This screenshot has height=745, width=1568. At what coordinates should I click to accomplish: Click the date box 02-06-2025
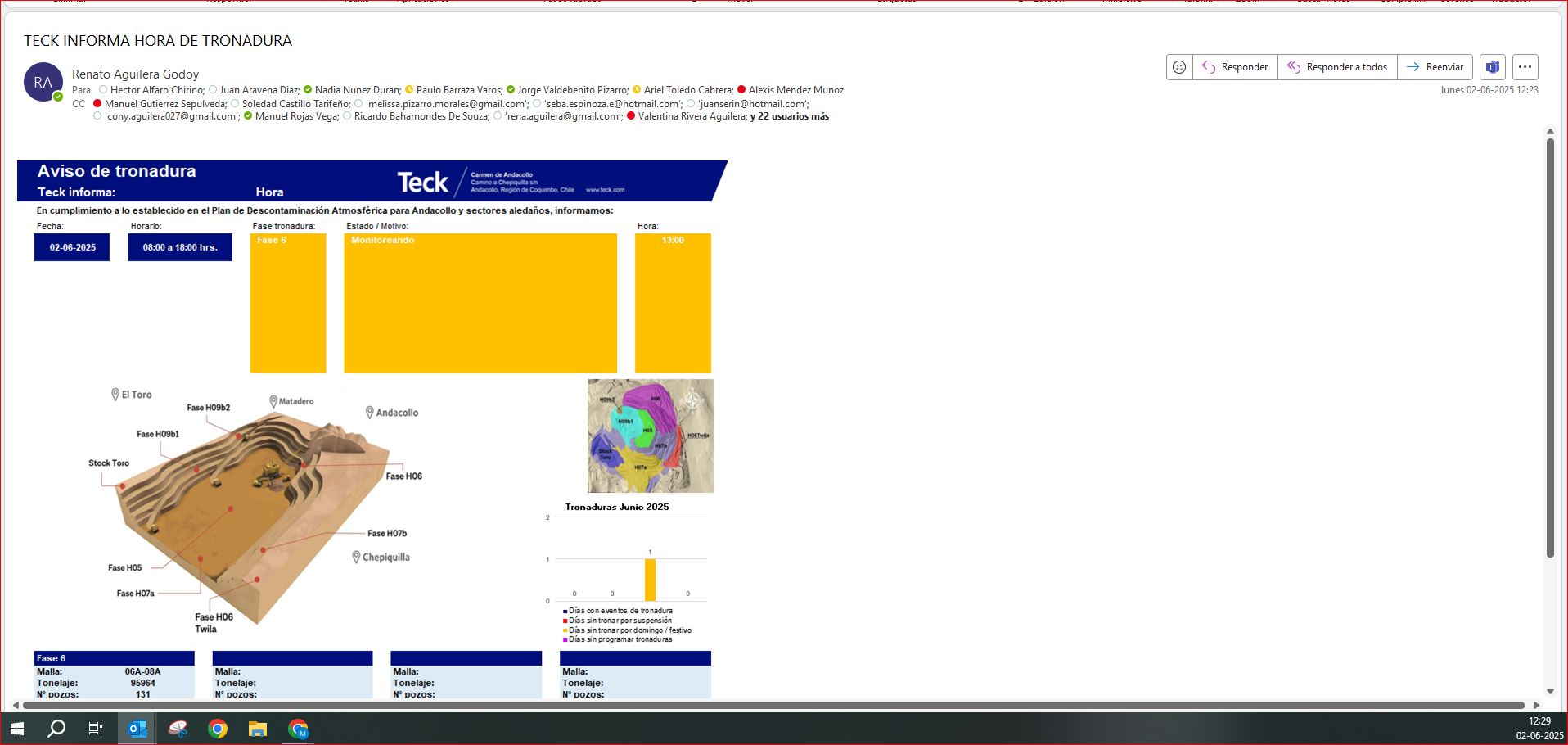point(72,247)
